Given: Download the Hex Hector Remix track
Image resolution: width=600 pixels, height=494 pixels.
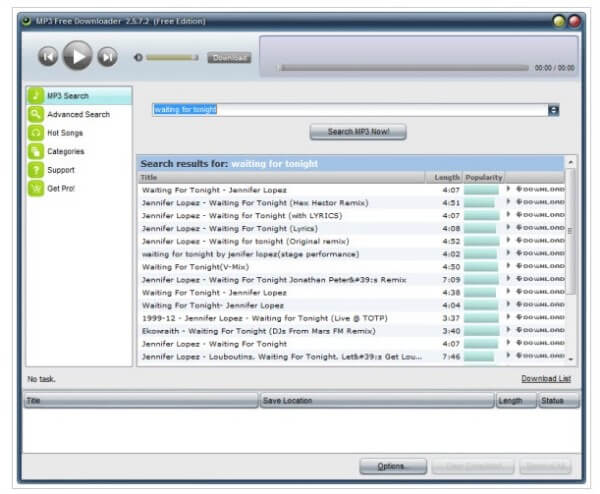Looking at the screenshot, I should coord(540,202).
